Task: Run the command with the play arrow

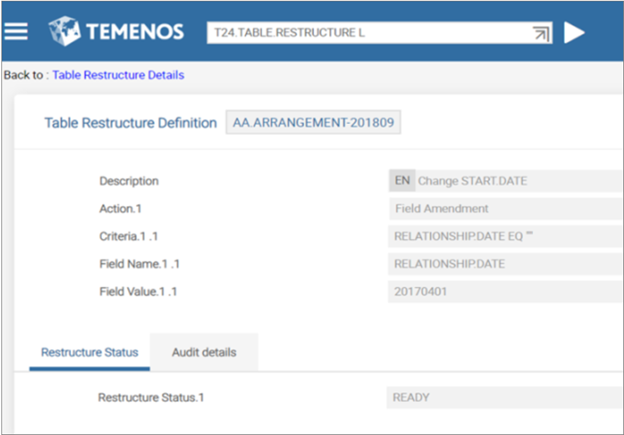Action: click(574, 32)
